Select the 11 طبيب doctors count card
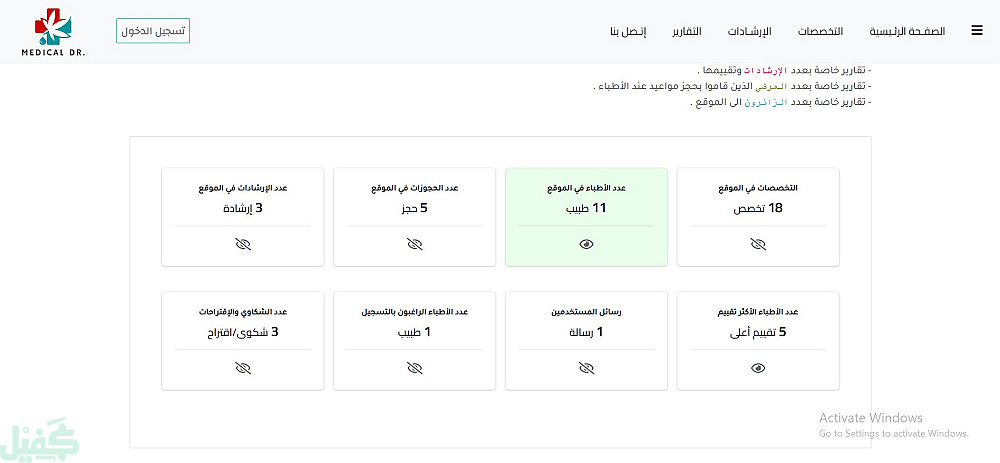Screen dimensions: 1000x463 pos(586,208)
